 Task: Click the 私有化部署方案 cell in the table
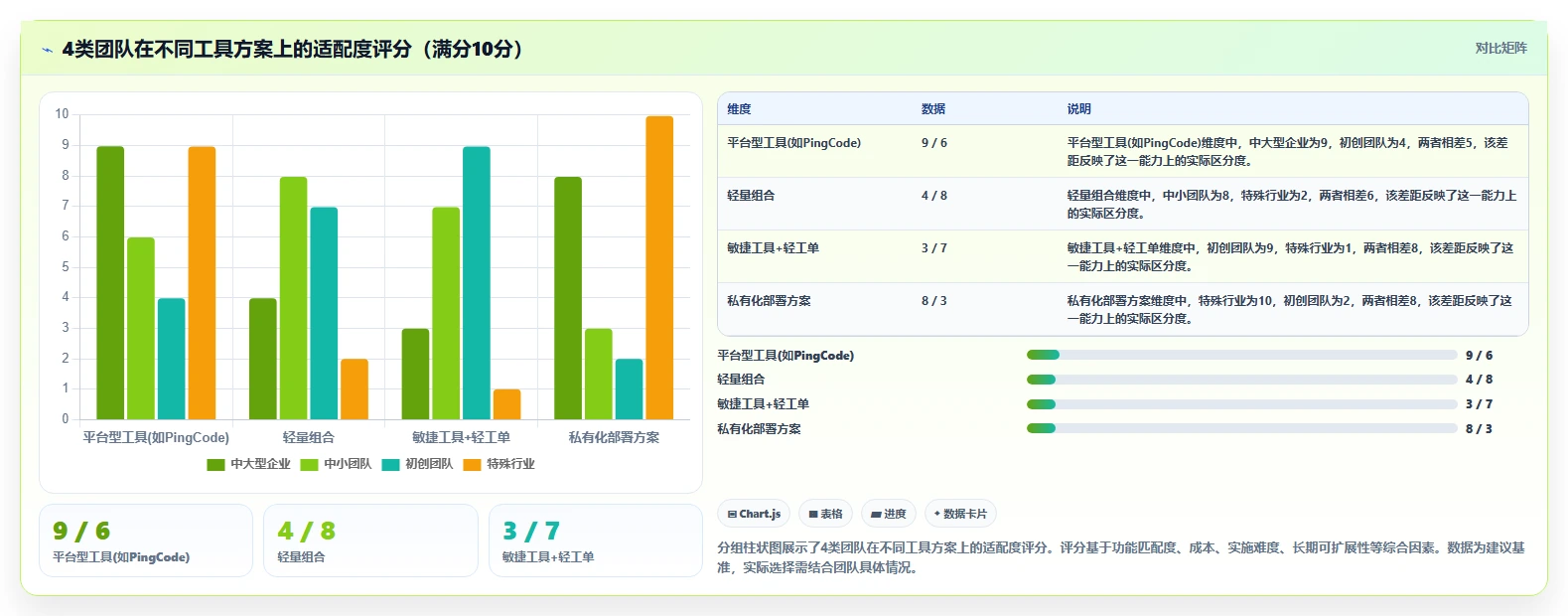769,301
